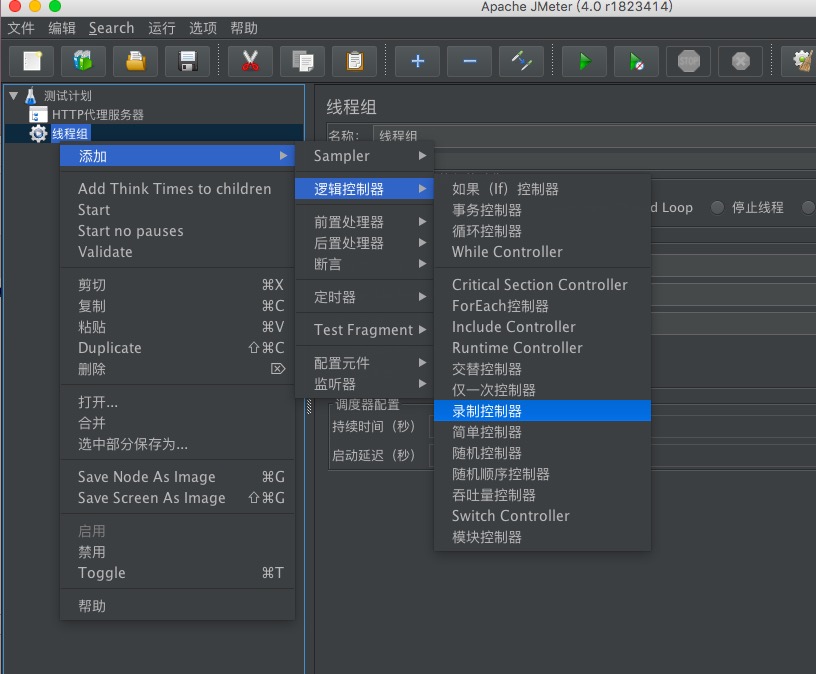Expand the 添加 submenu
The width and height of the screenshot is (816, 674).
coord(177,156)
